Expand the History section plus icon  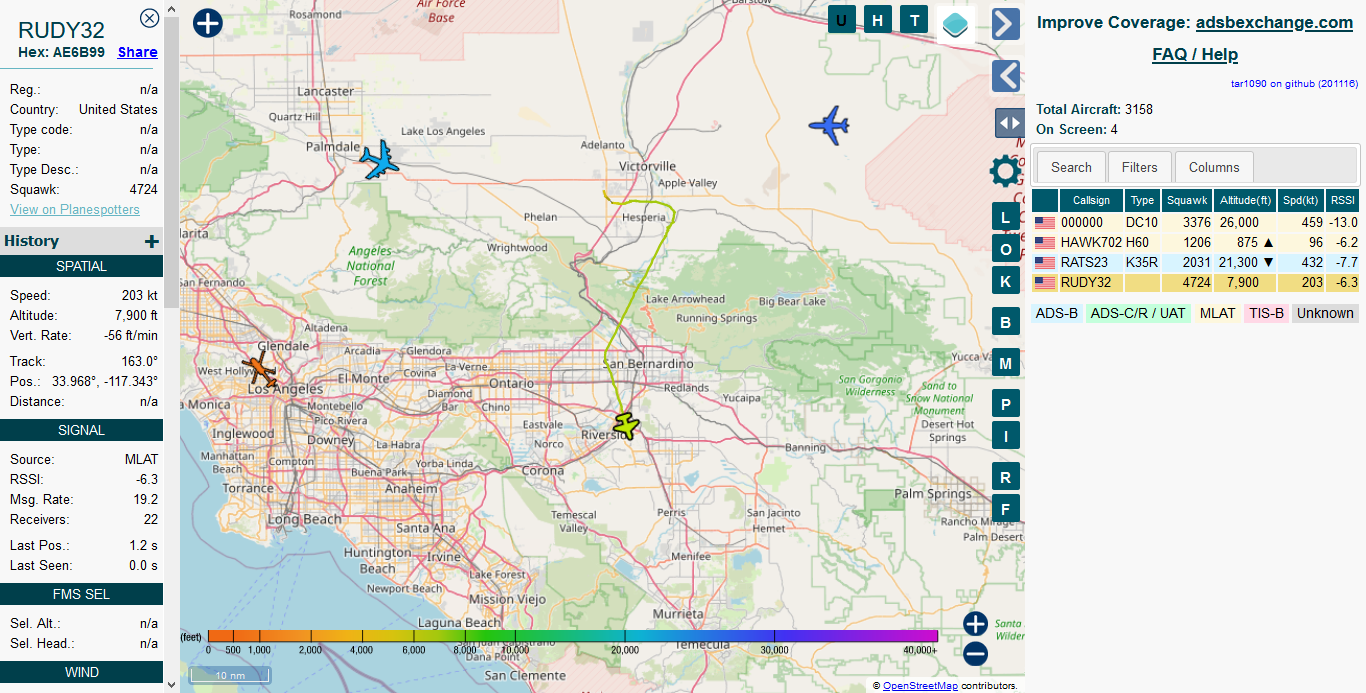click(152, 241)
